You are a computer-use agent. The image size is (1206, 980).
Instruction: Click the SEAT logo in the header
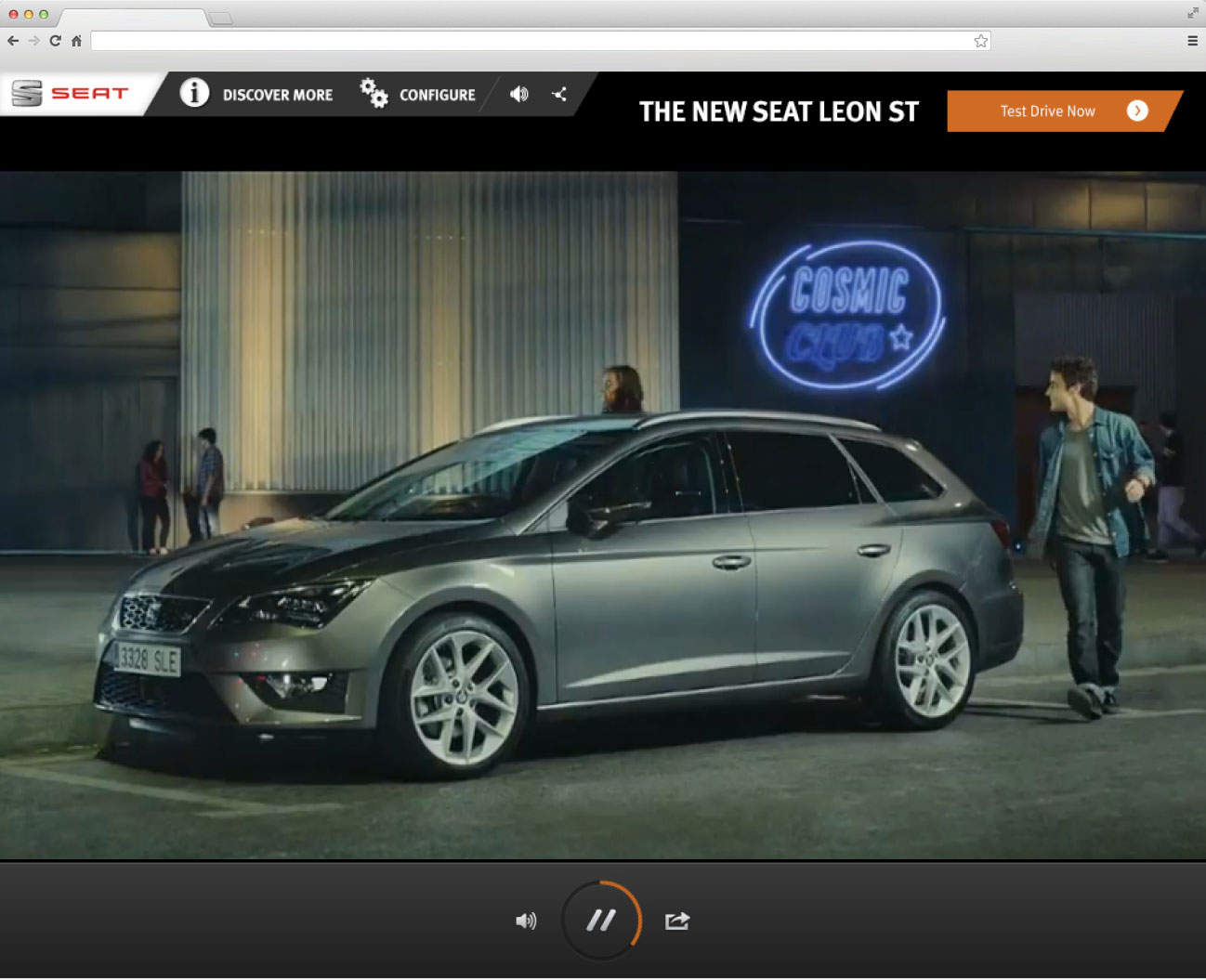pos(70,93)
